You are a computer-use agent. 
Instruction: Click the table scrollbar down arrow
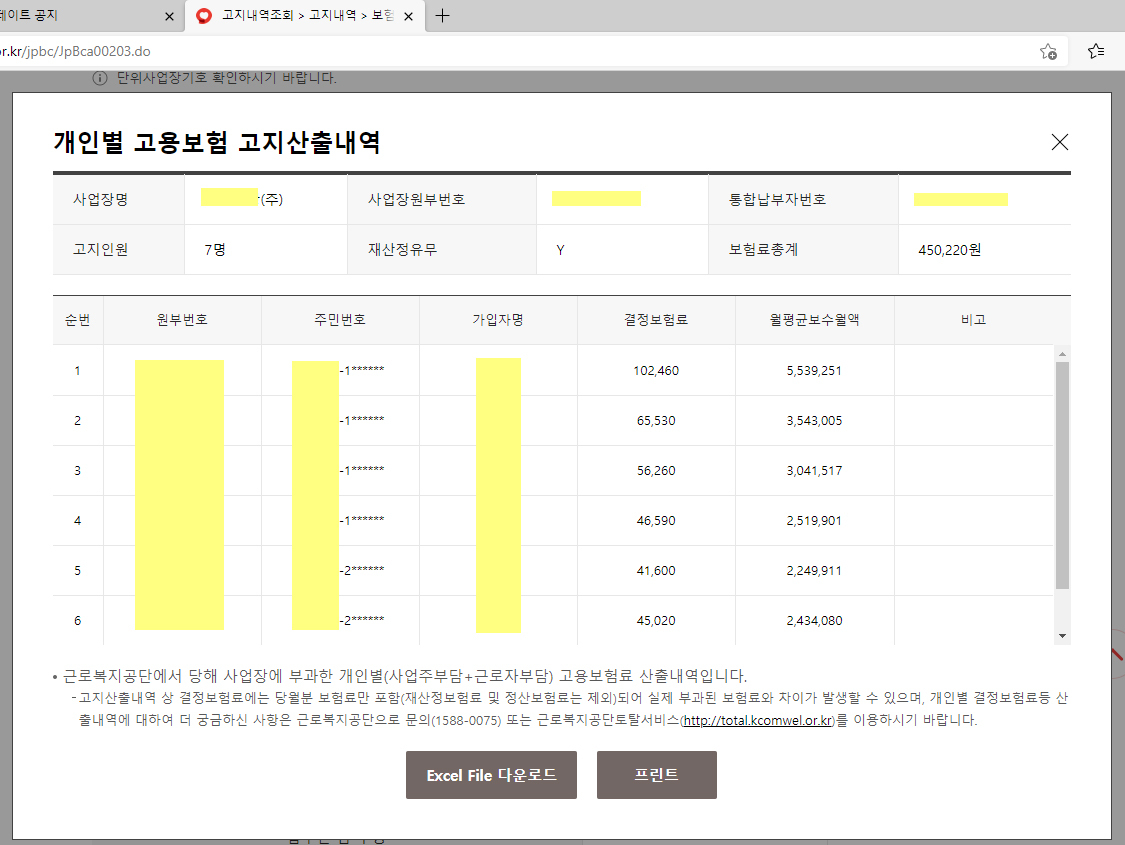click(1062, 636)
